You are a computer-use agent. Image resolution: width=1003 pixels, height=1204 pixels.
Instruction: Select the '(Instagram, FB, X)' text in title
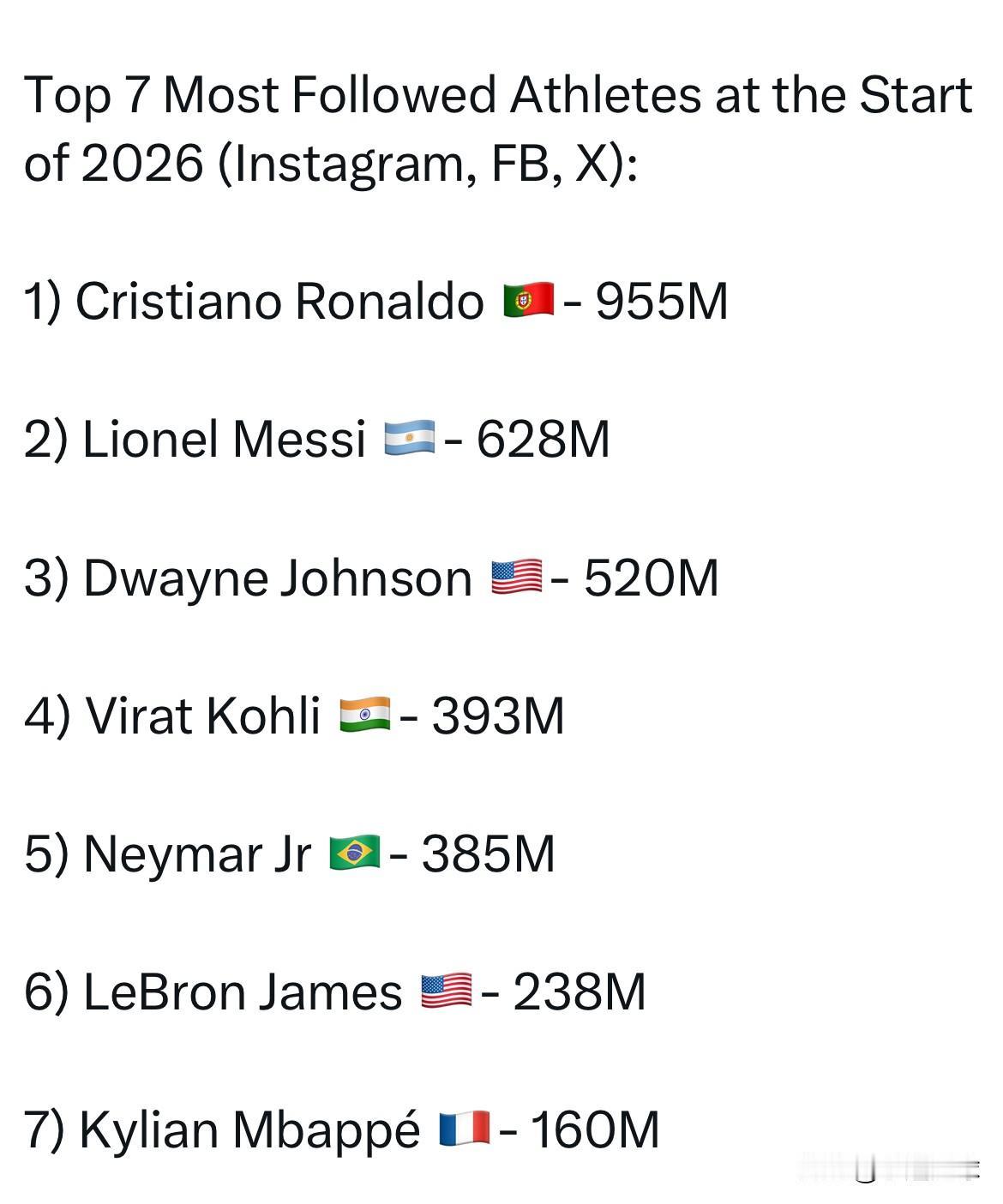coord(427,163)
